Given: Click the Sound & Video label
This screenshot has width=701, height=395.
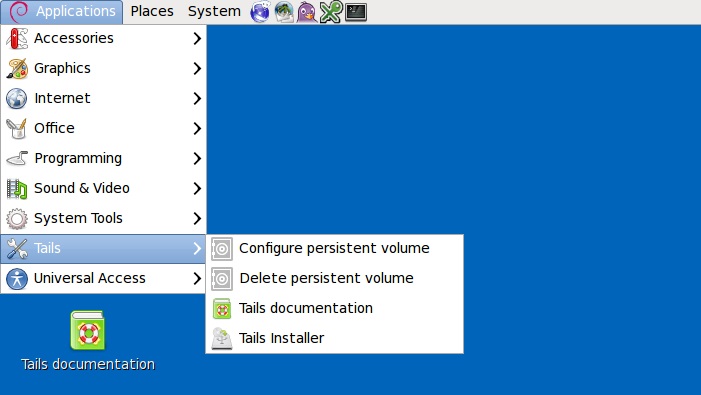Looking at the screenshot, I should pos(82,188).
